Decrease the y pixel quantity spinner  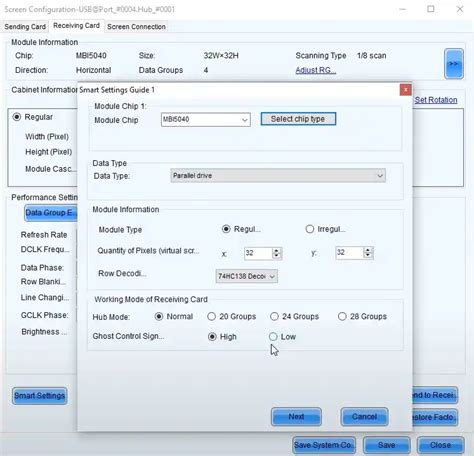click(x=367, y=255)
